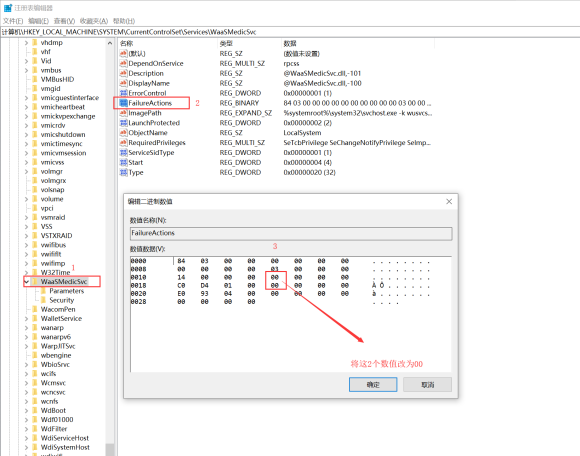Viewport: 580px width, 456px height.
Task: Click the Security subkey folder icon
Action: click(x=43, y=300)
